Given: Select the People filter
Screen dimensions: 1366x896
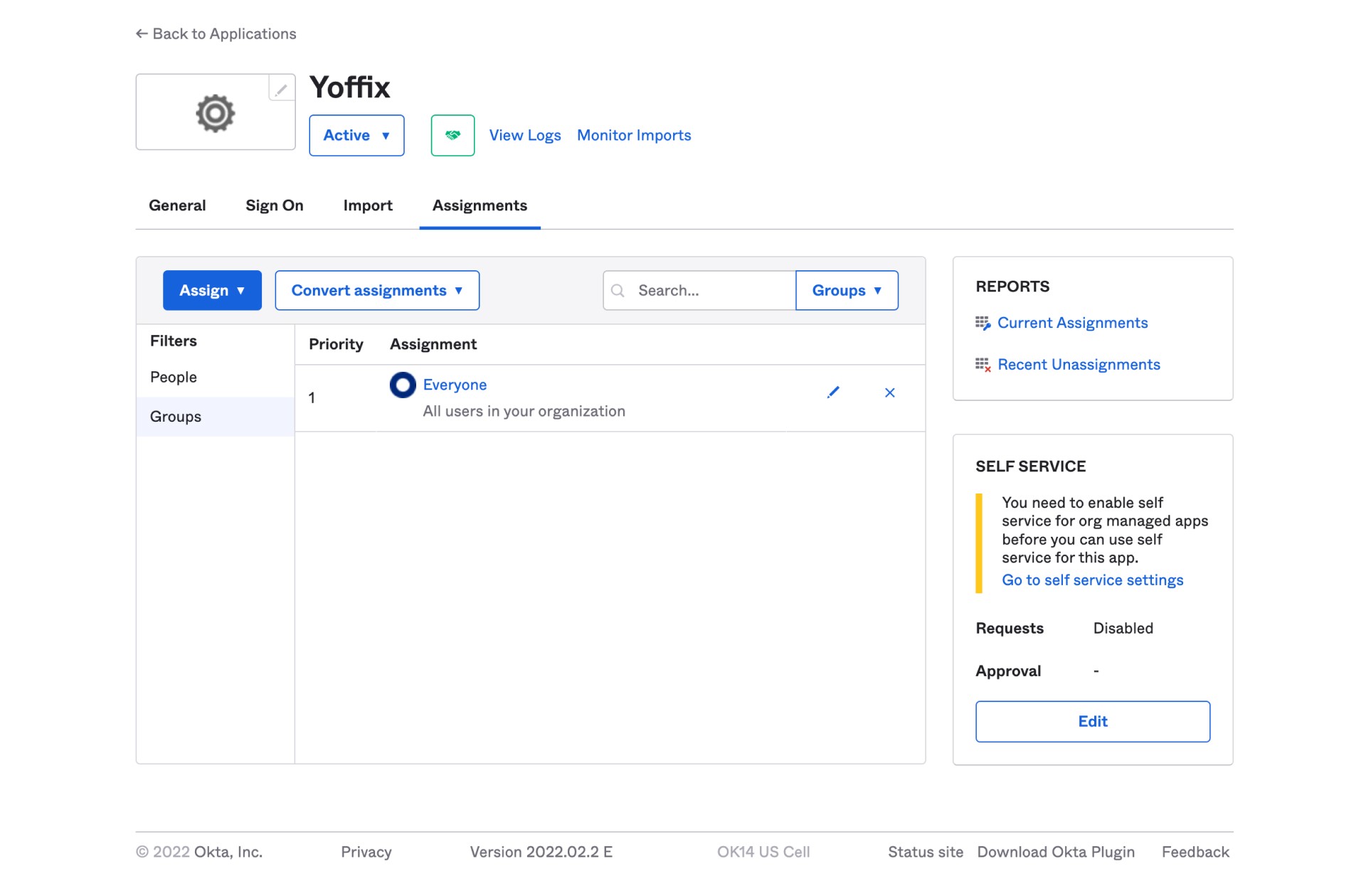Looking at the screenshot, I should tap(174, 377).
